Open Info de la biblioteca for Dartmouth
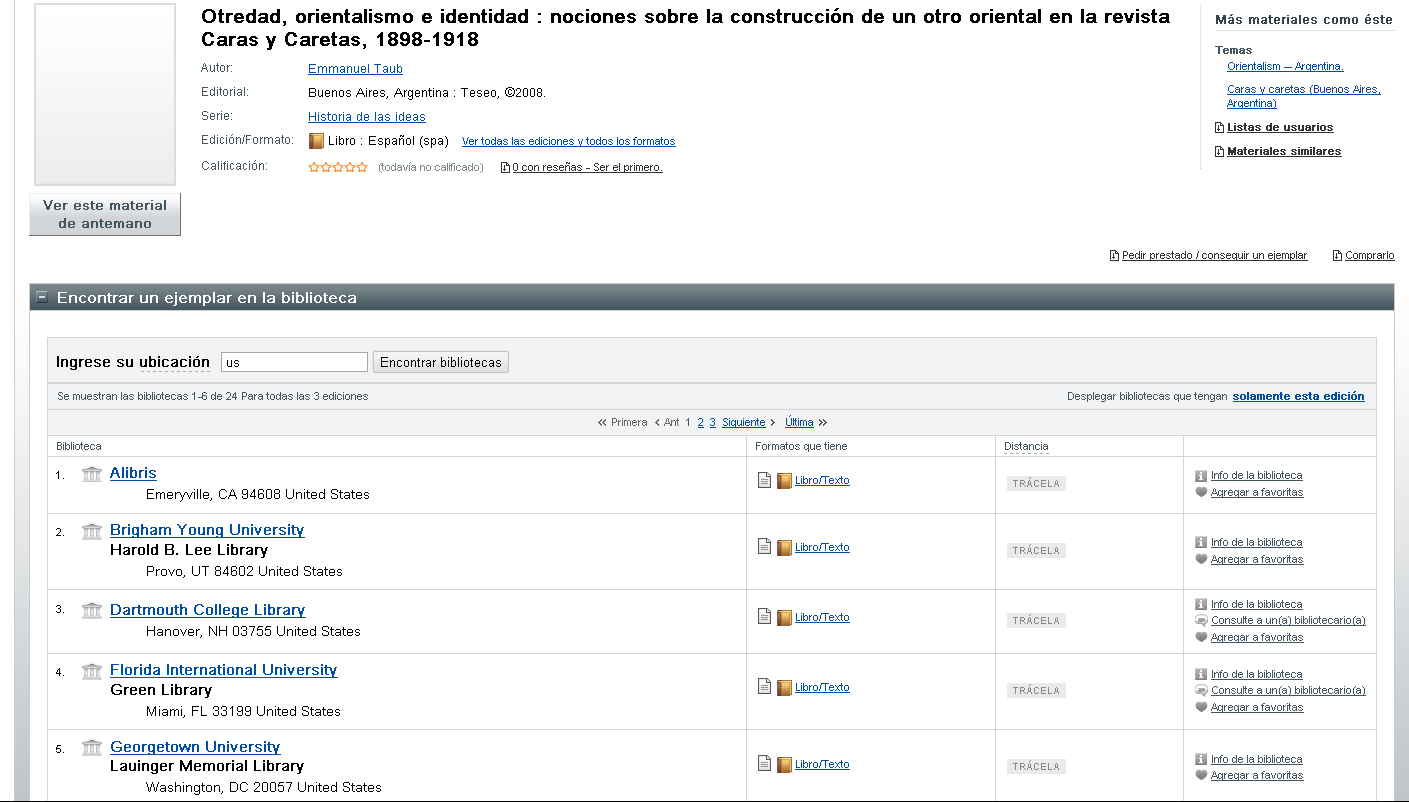Viewport: 1409px width, 802px height. 1256,605
